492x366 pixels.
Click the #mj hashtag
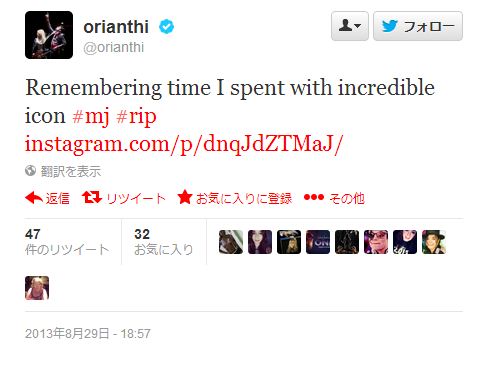tap(91, 117)
